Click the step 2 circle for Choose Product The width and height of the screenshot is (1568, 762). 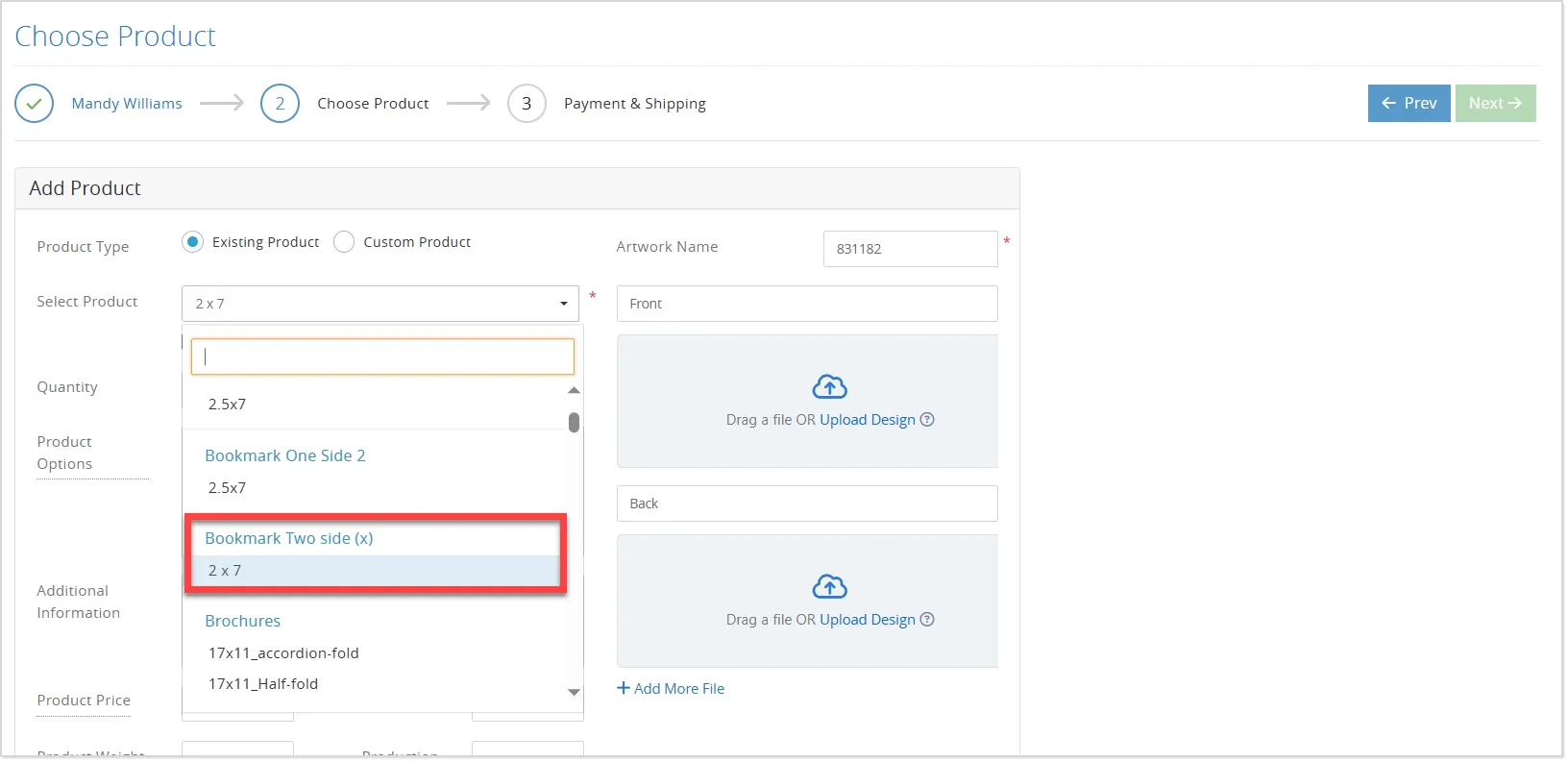click(280, 104)
